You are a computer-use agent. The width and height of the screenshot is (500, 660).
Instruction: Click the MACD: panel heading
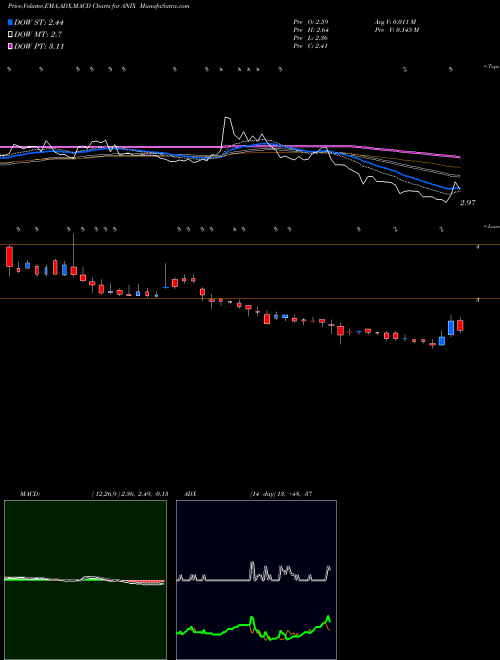(30, 494)
